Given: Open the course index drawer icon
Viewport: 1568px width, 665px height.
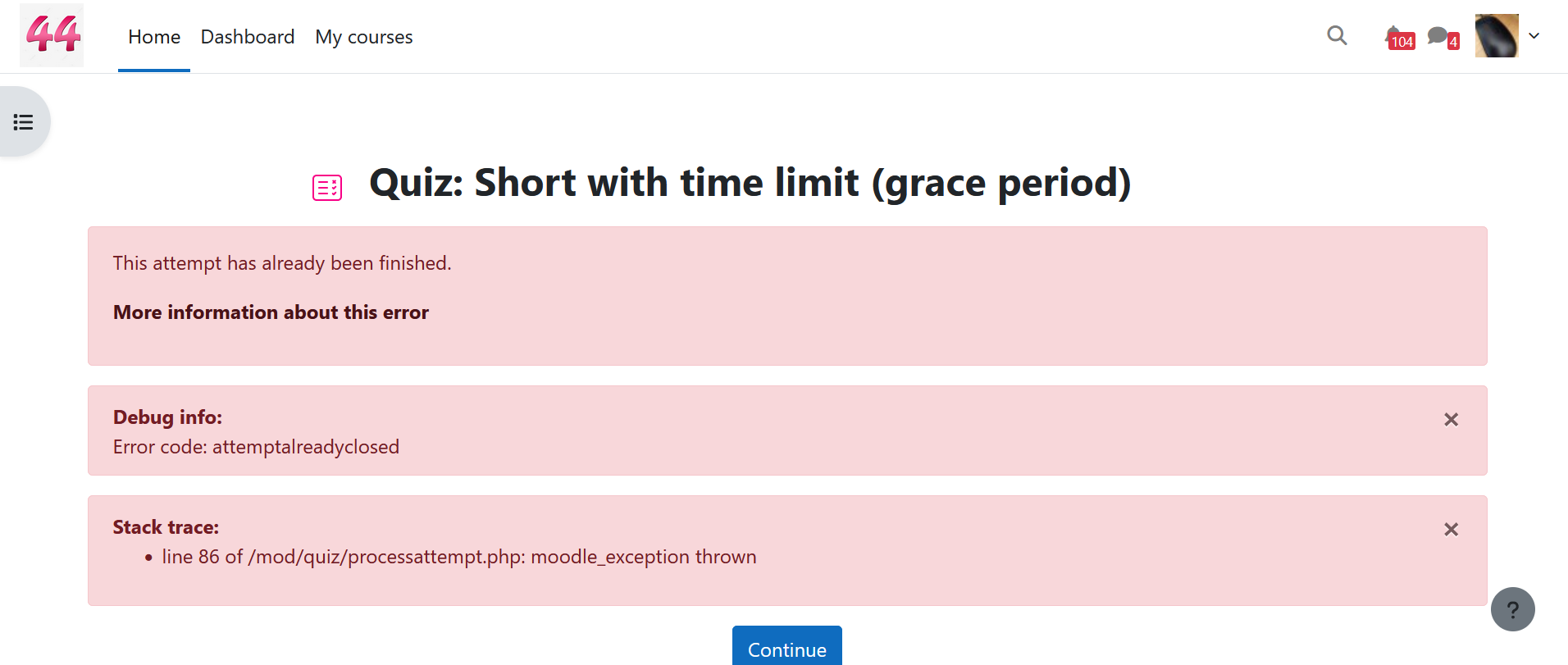Looking at the screenshot, I should click(x=24, y=122).
